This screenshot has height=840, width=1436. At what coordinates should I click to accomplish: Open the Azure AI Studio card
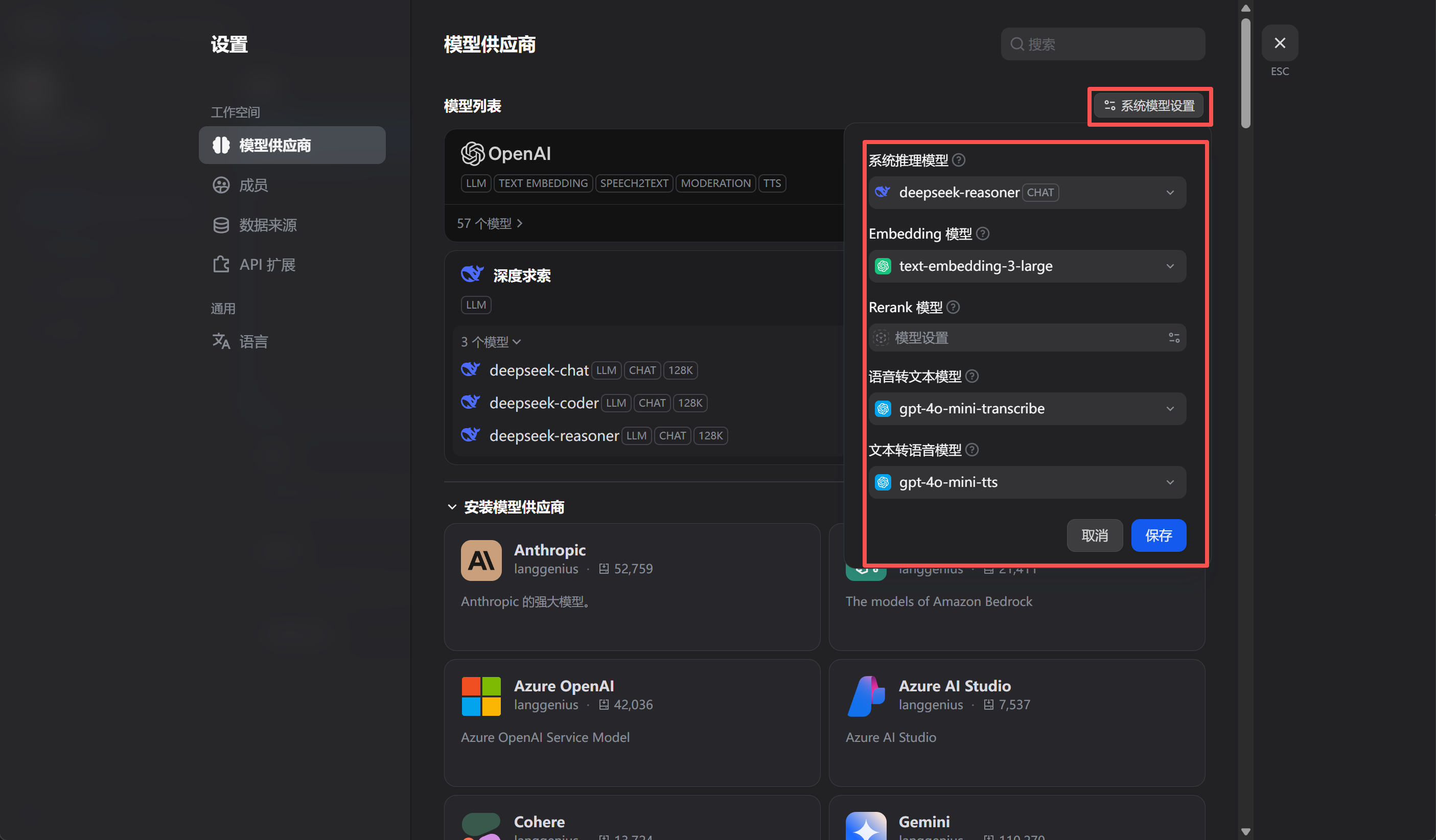coord(1016,723)
